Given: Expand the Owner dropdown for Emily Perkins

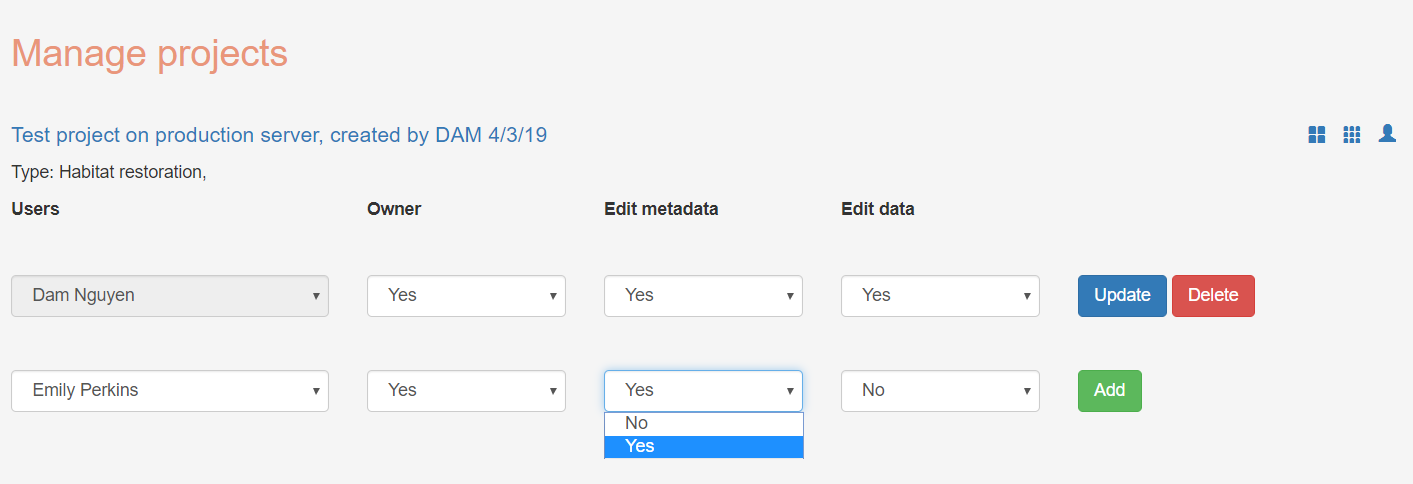Looking at the screenshot, I should (x=466, y=391).
